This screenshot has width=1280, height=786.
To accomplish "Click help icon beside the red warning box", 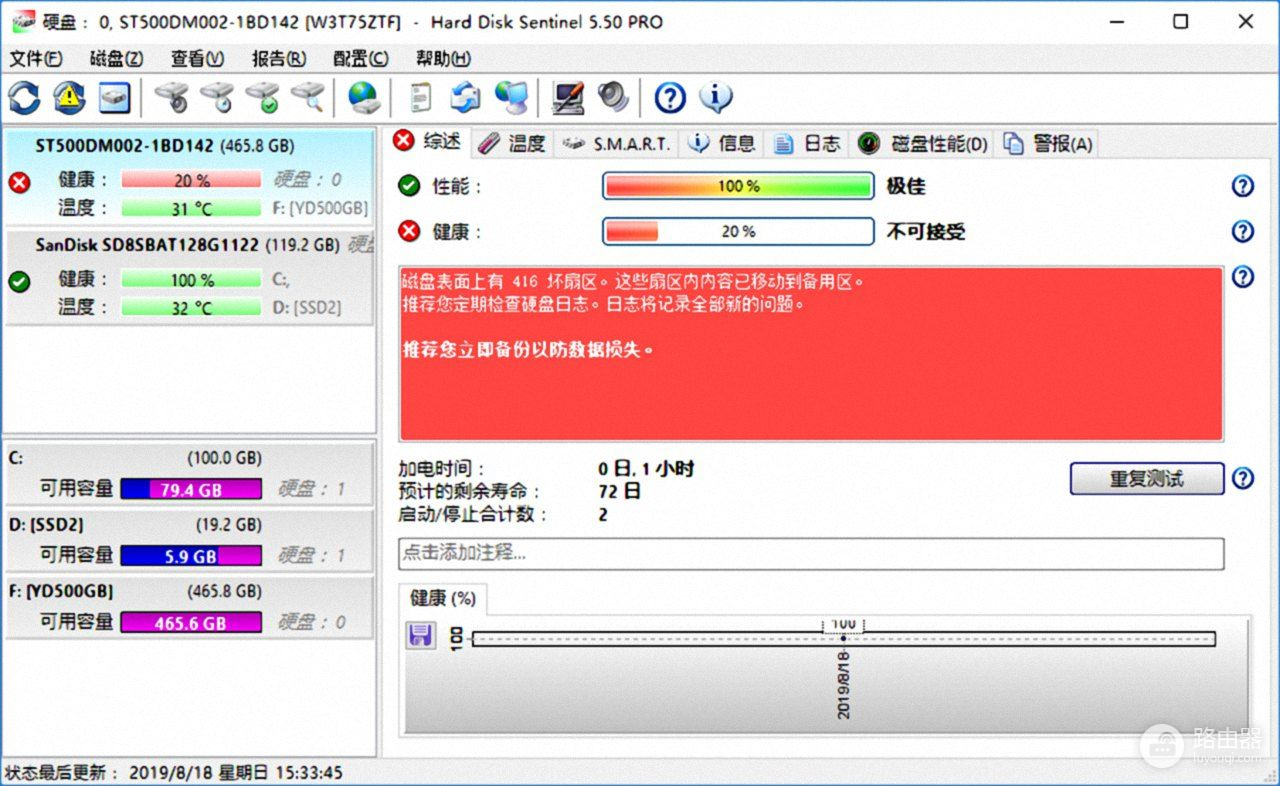I will point(1243,277).
